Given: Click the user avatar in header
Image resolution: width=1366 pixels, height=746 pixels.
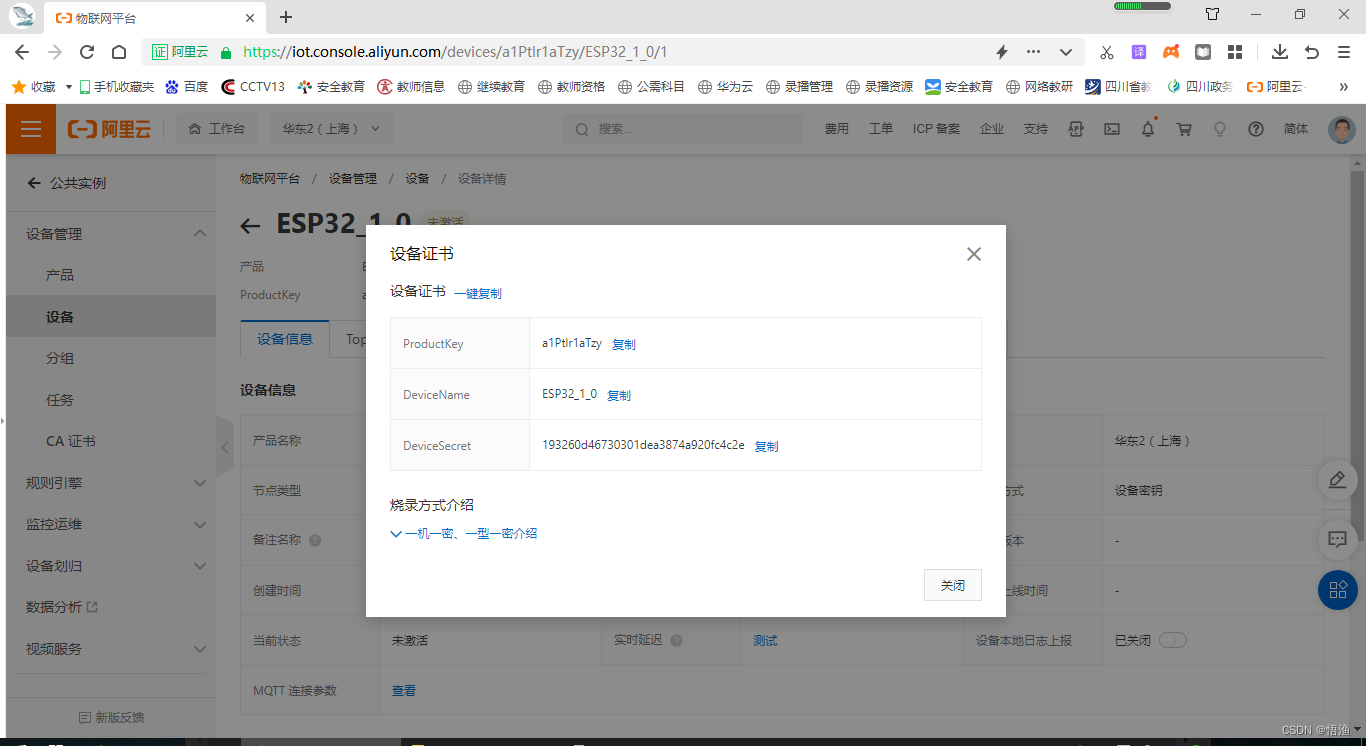Looking at the screenshot, I should tap(1341, 129).
